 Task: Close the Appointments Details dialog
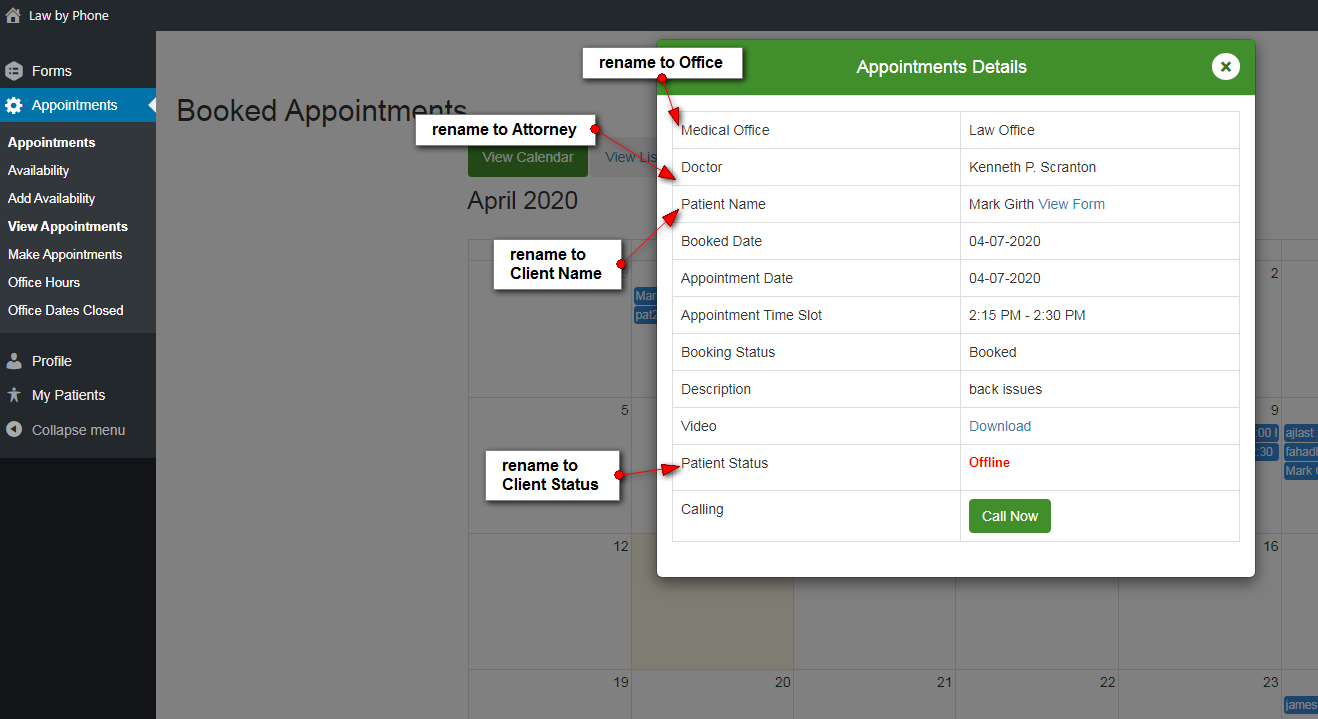click(1225, 67)
